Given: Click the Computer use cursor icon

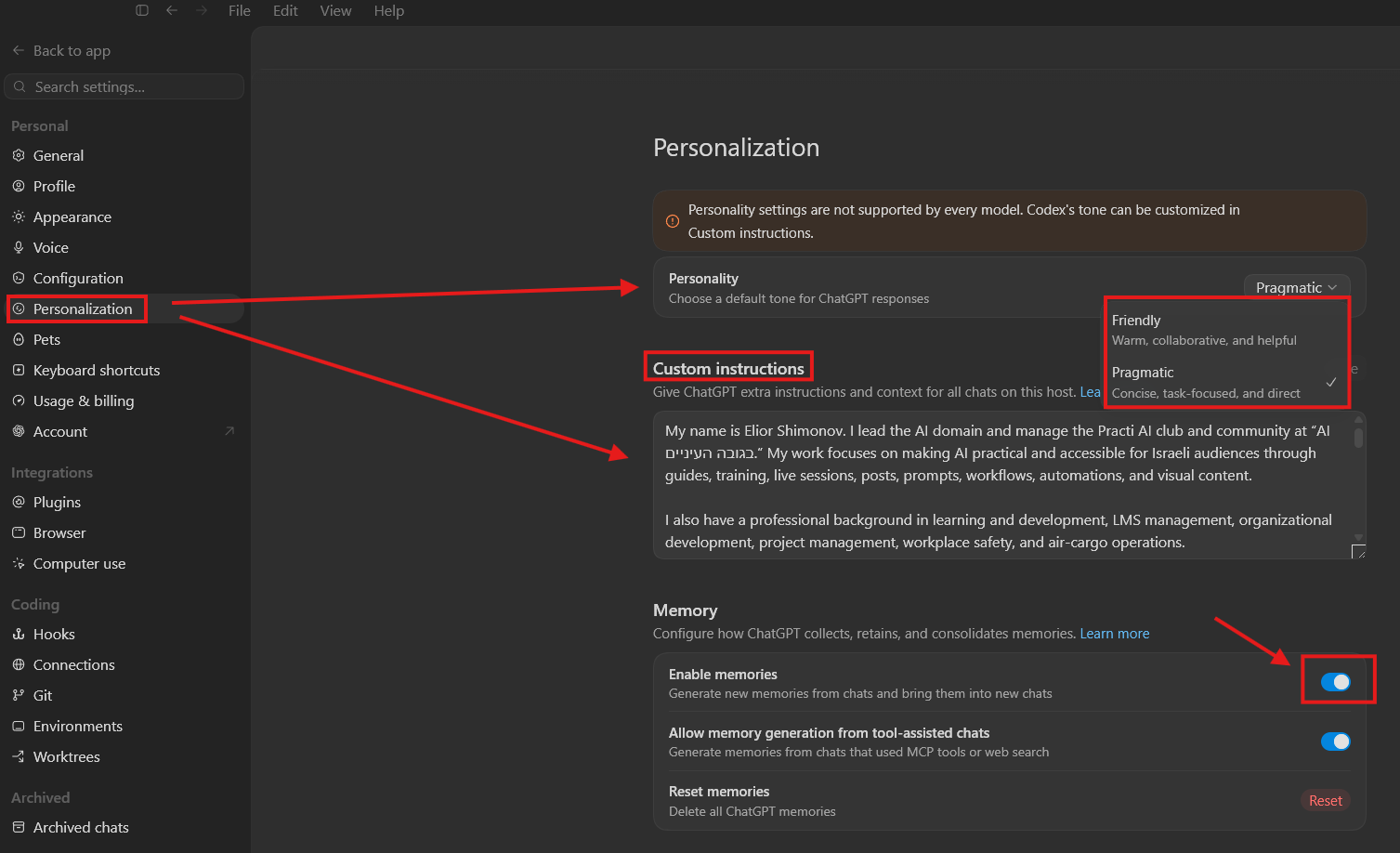Looking at the screenshot, I should 19,563.
